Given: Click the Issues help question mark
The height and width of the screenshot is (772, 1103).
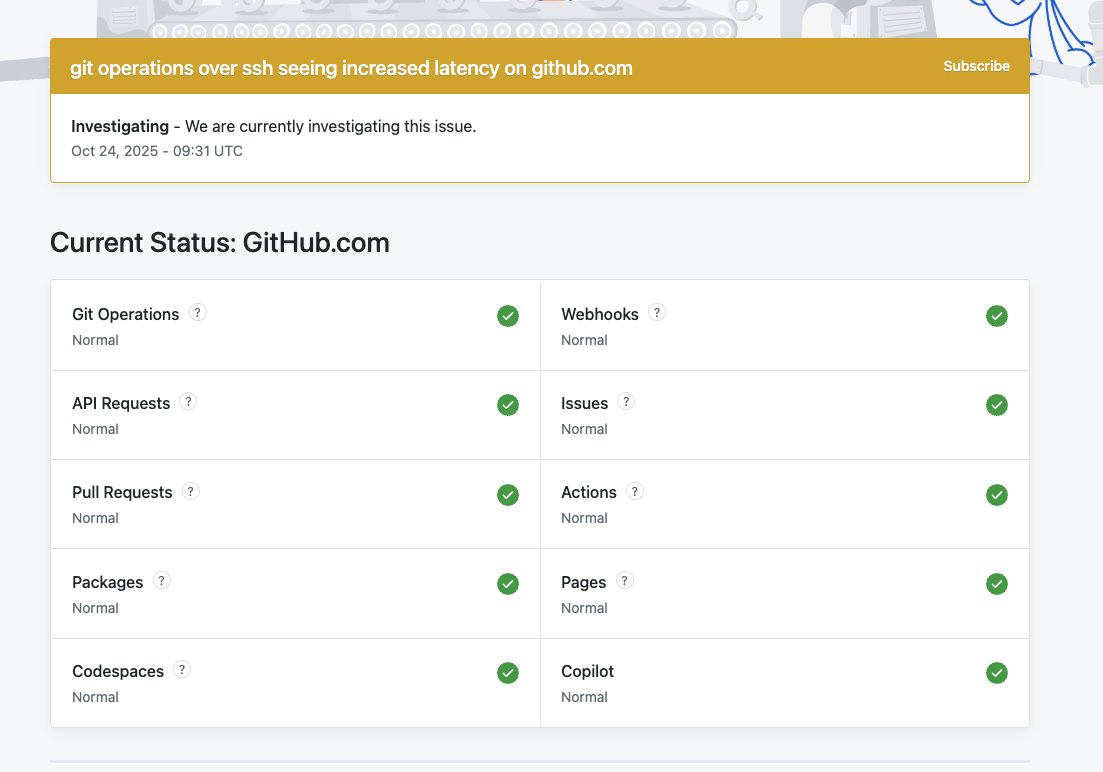Looking at the screenshot, I should pyautogui.click(x=625, y=402).
